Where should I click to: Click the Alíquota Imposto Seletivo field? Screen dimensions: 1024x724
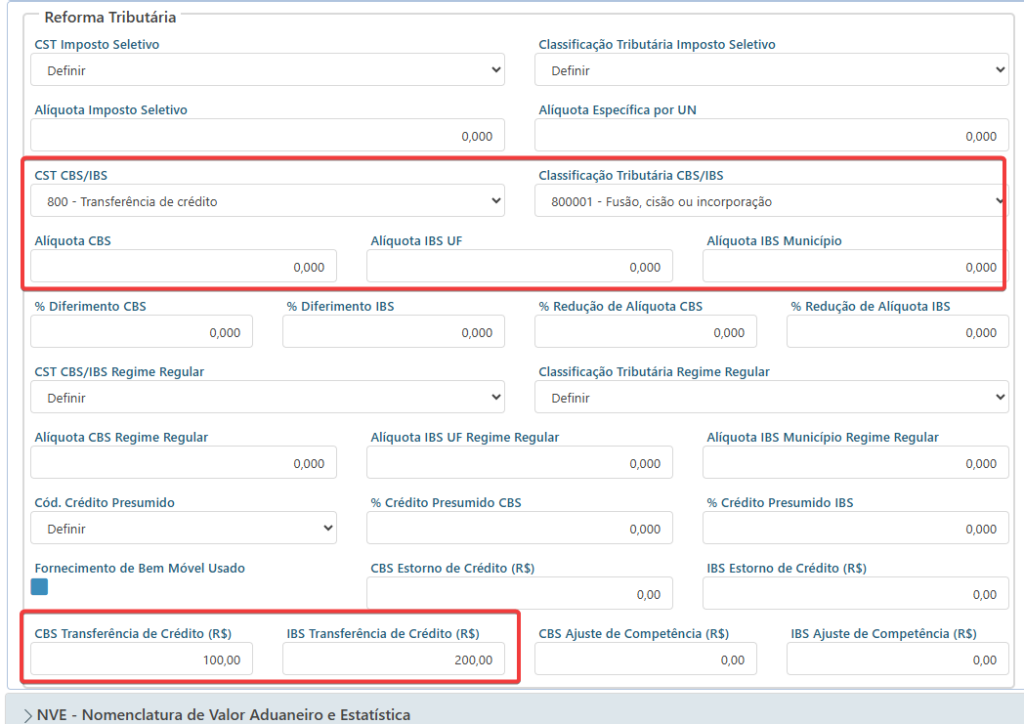(x=267, y=136)
